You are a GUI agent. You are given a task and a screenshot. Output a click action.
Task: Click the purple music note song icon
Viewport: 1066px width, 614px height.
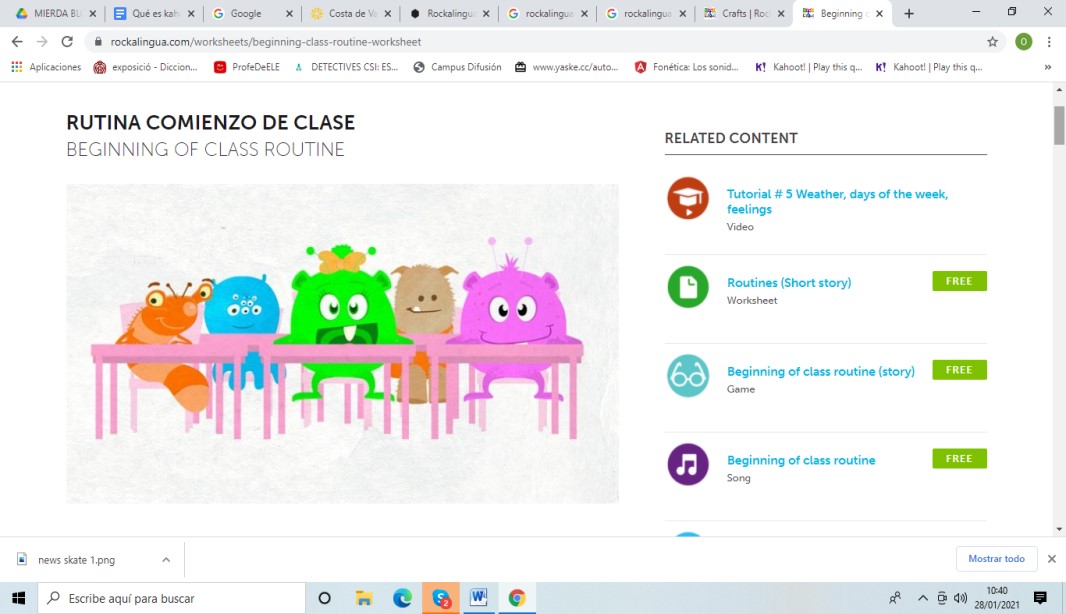click(x=687, y=464)
